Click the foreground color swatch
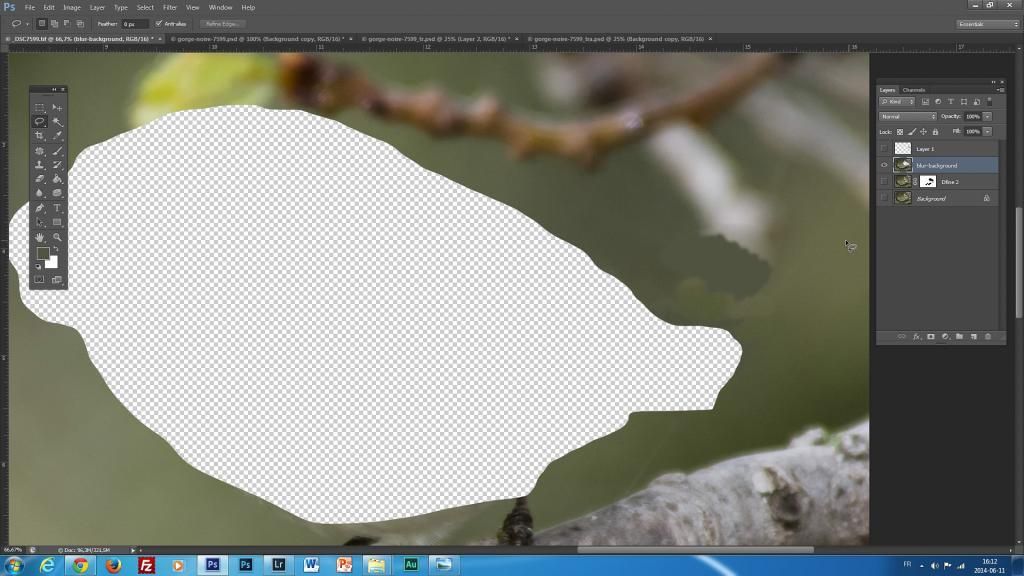The image size is (1024, 576). 44,255
